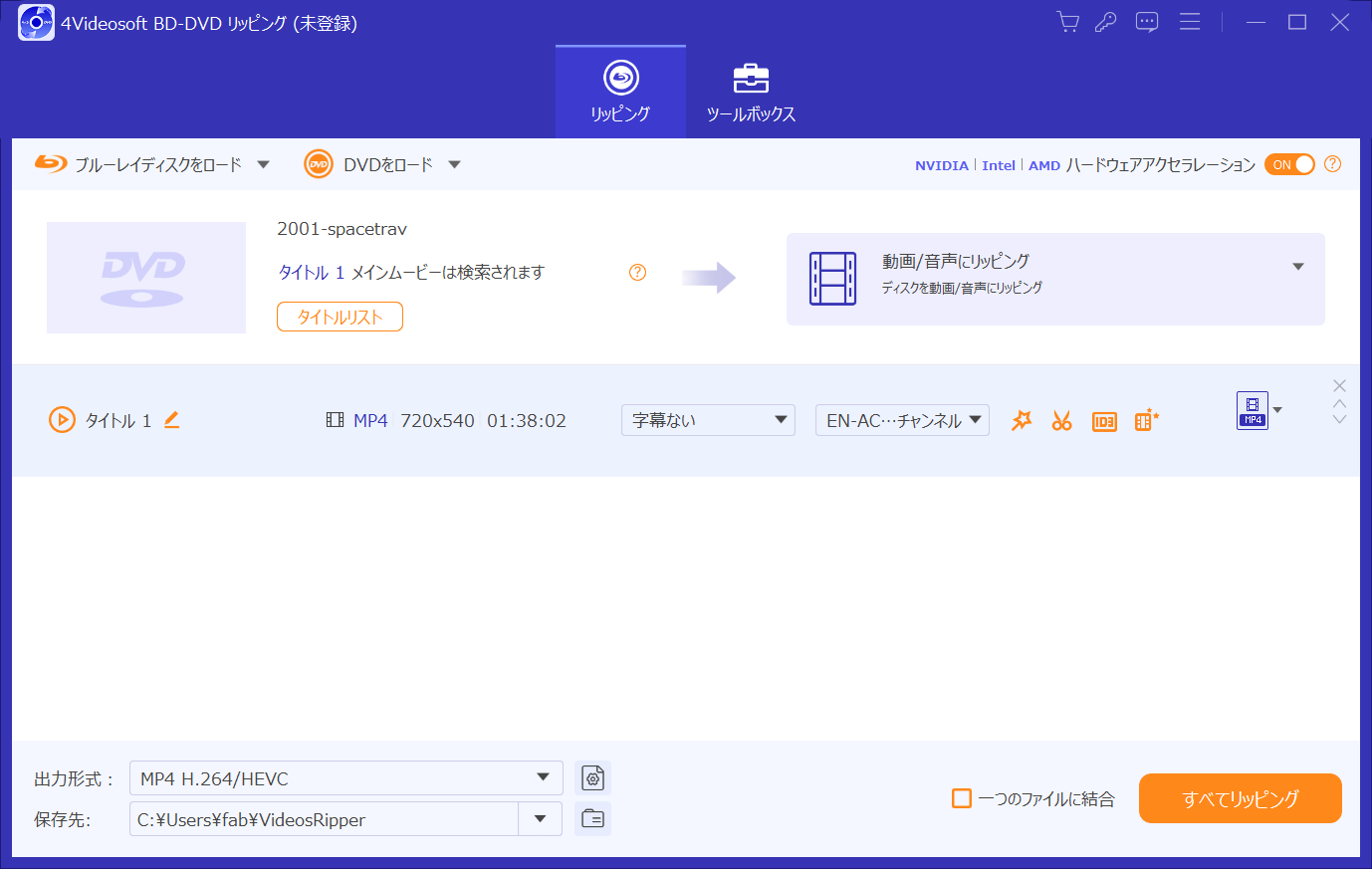Expand the save path dropdown arrow
This screenshot has height=869, width=1372.
coord(541,819)
